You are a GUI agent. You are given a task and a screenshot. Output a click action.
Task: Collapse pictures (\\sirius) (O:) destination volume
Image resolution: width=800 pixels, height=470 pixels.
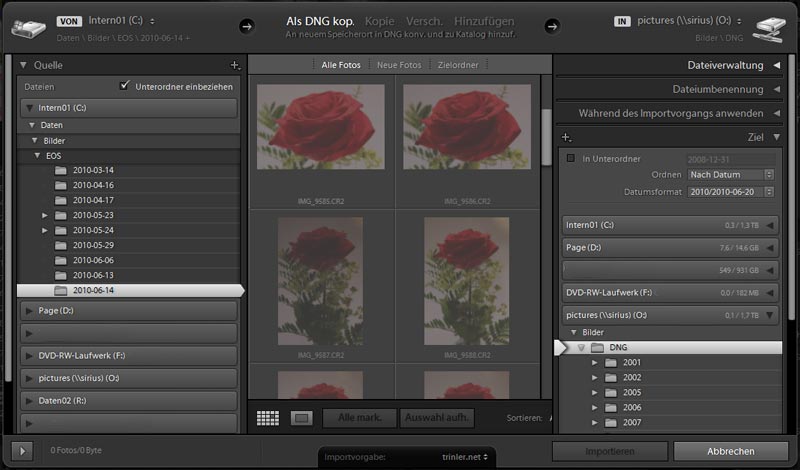pyautogui.click(x=770, y=315)
